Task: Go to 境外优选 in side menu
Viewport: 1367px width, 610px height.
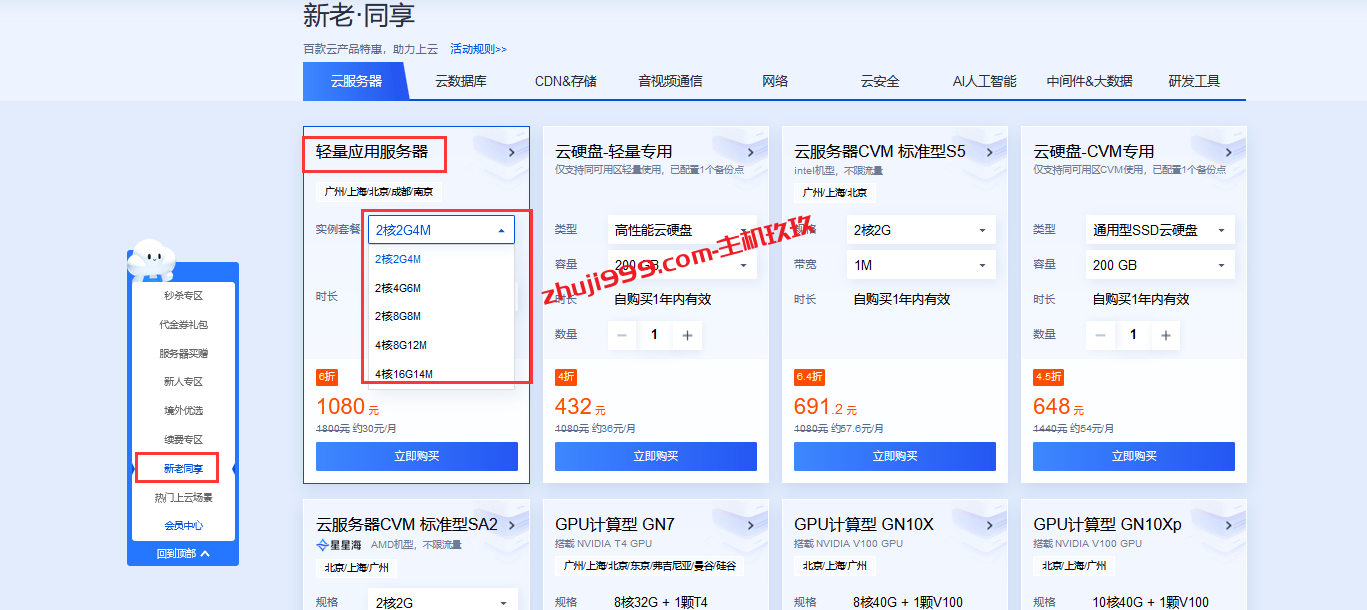Action: click(x=183, y=411)
